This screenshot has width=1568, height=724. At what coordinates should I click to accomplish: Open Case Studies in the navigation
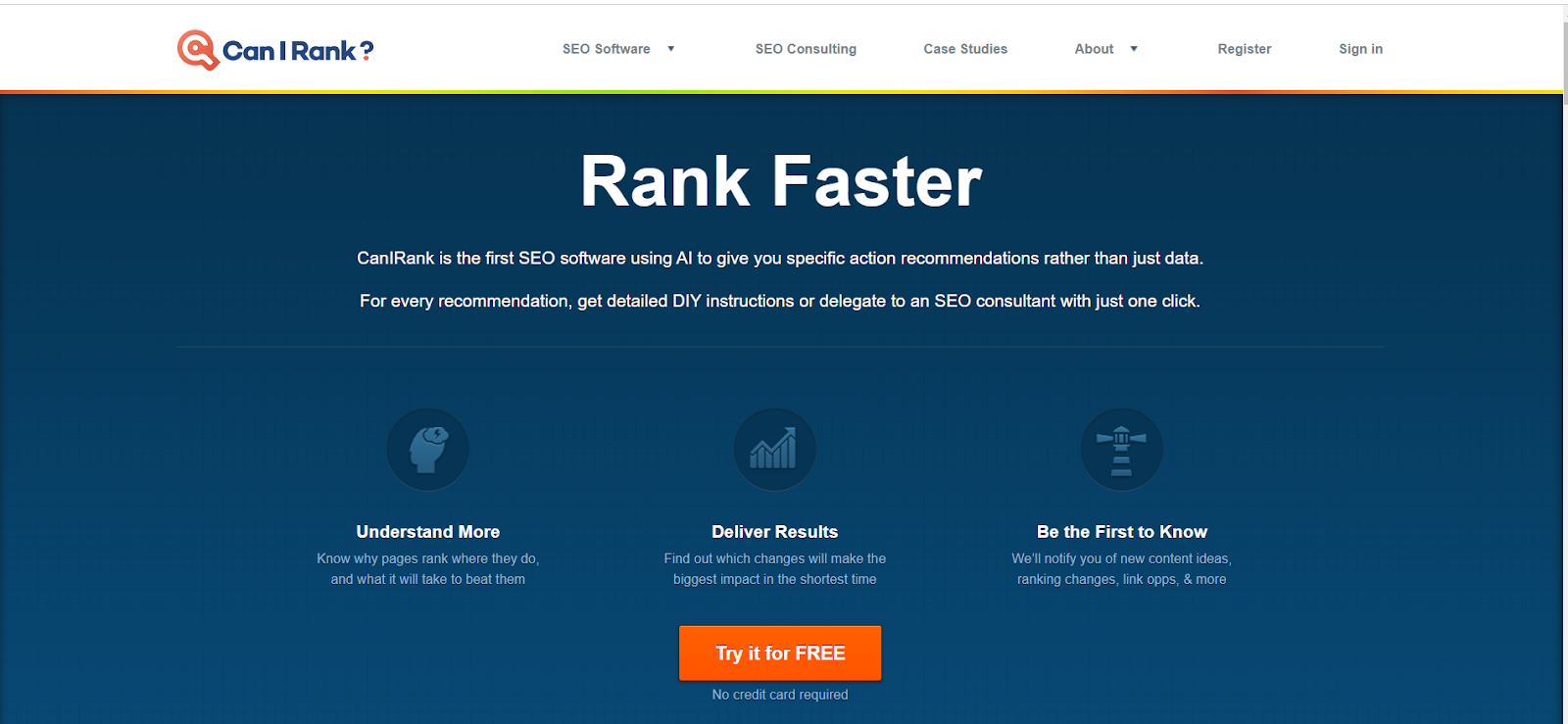pos(965,49)
